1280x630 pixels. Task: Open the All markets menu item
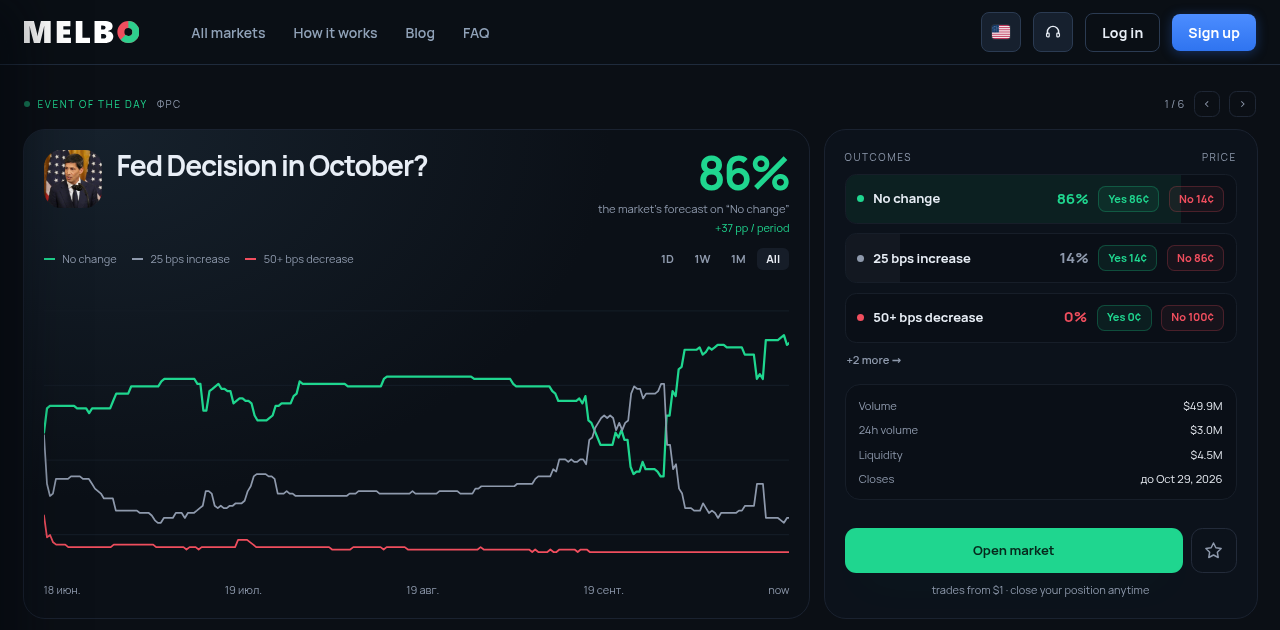(228, 33)
